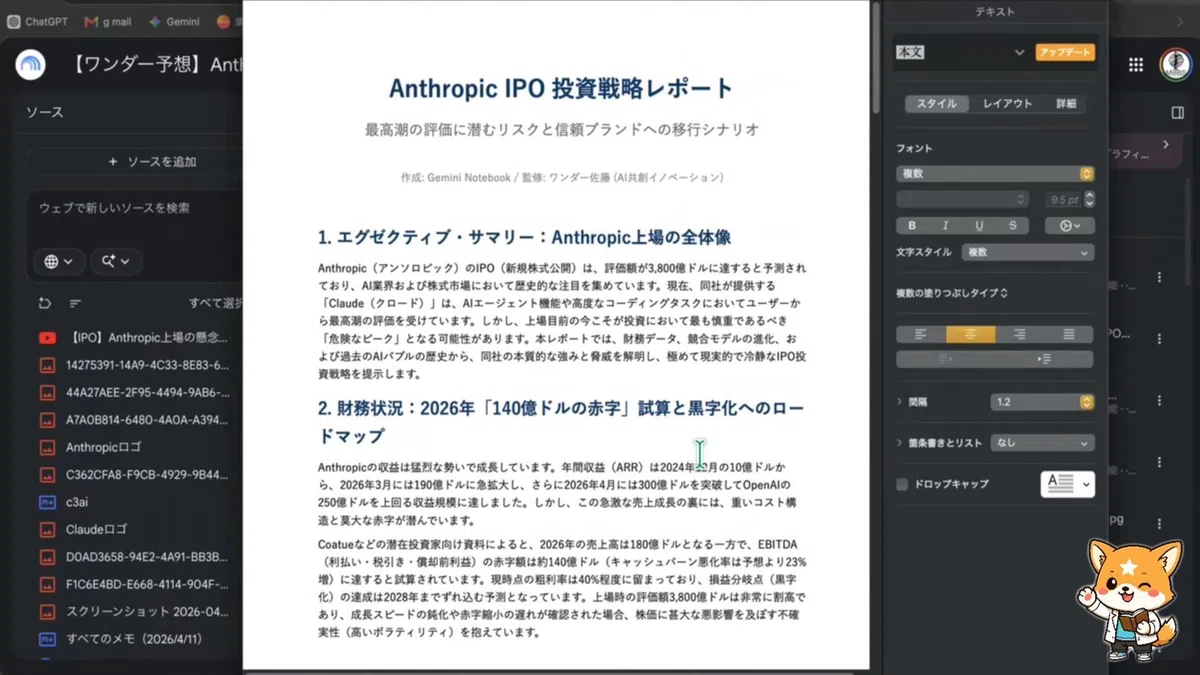Align the text right
Screen dimensions: 1200x675
[1020, 334]
